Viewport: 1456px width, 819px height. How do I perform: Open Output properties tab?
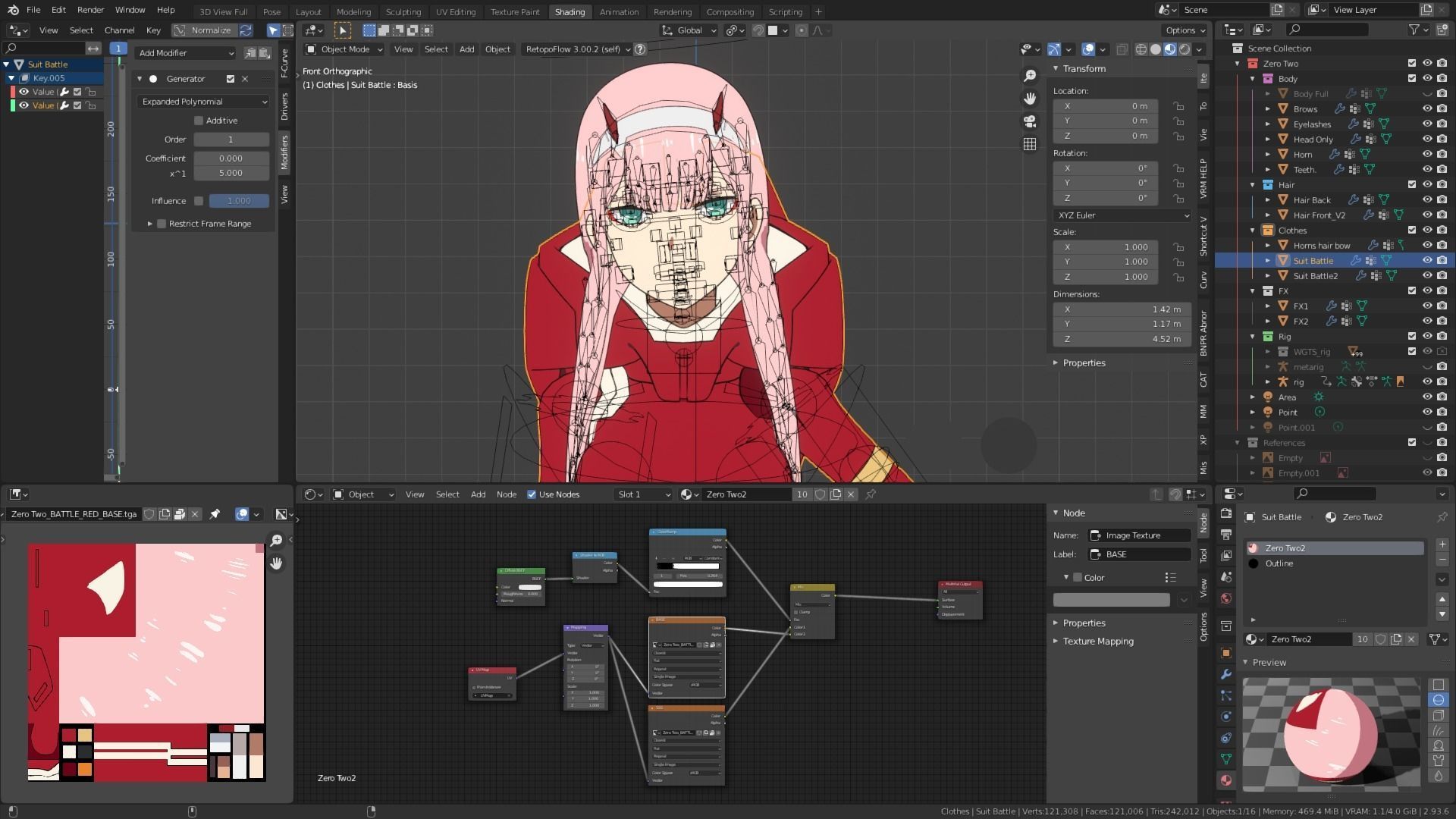pyautogui.click(x=1226, y=535)
